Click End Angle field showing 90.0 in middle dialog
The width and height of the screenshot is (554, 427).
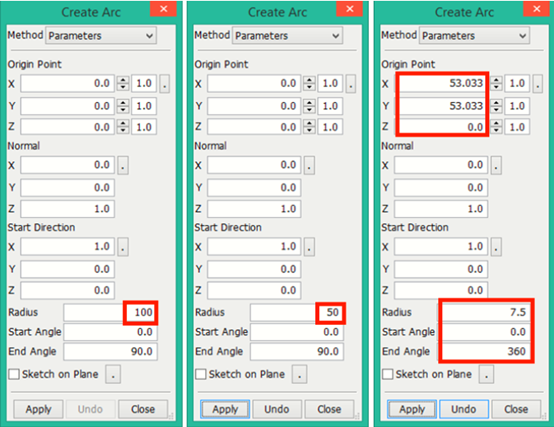point(297,351)
